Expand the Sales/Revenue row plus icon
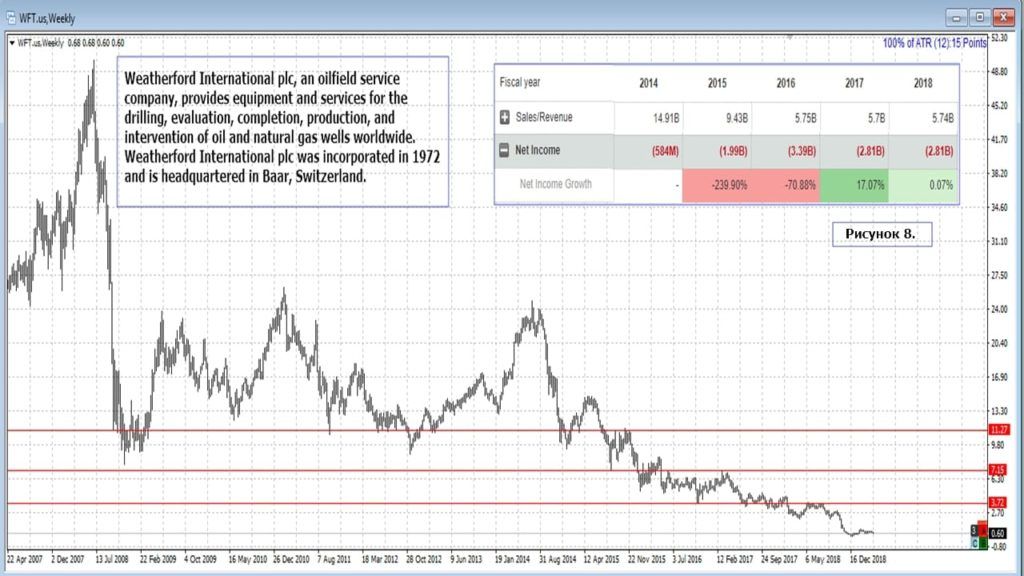Image resolution: width=1024 pixels, height=576 pixels. tap(505, 117)
